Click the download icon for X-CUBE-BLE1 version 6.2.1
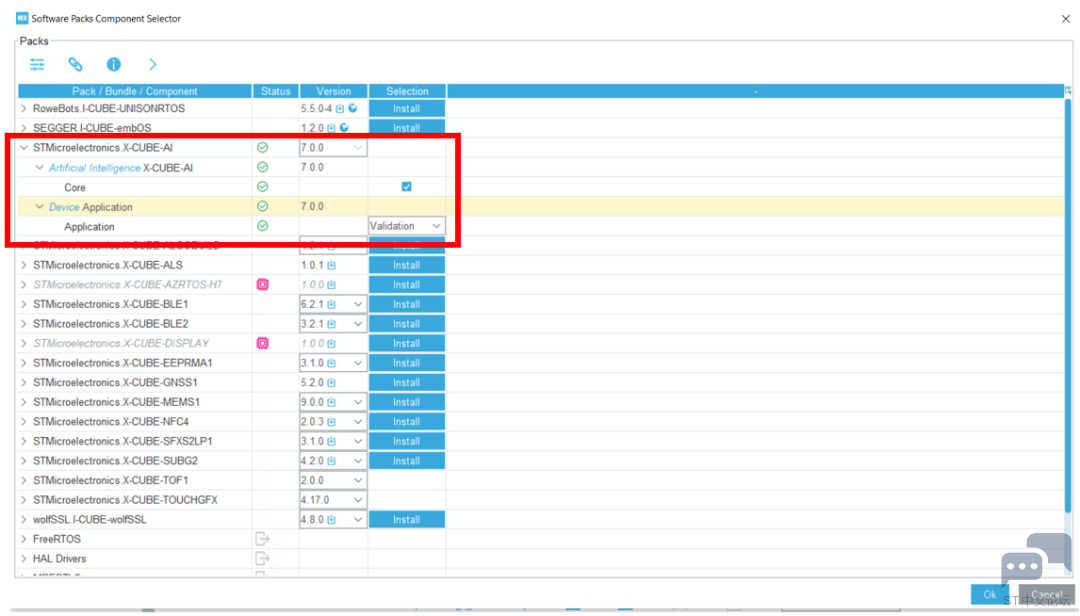 point(331,305)
